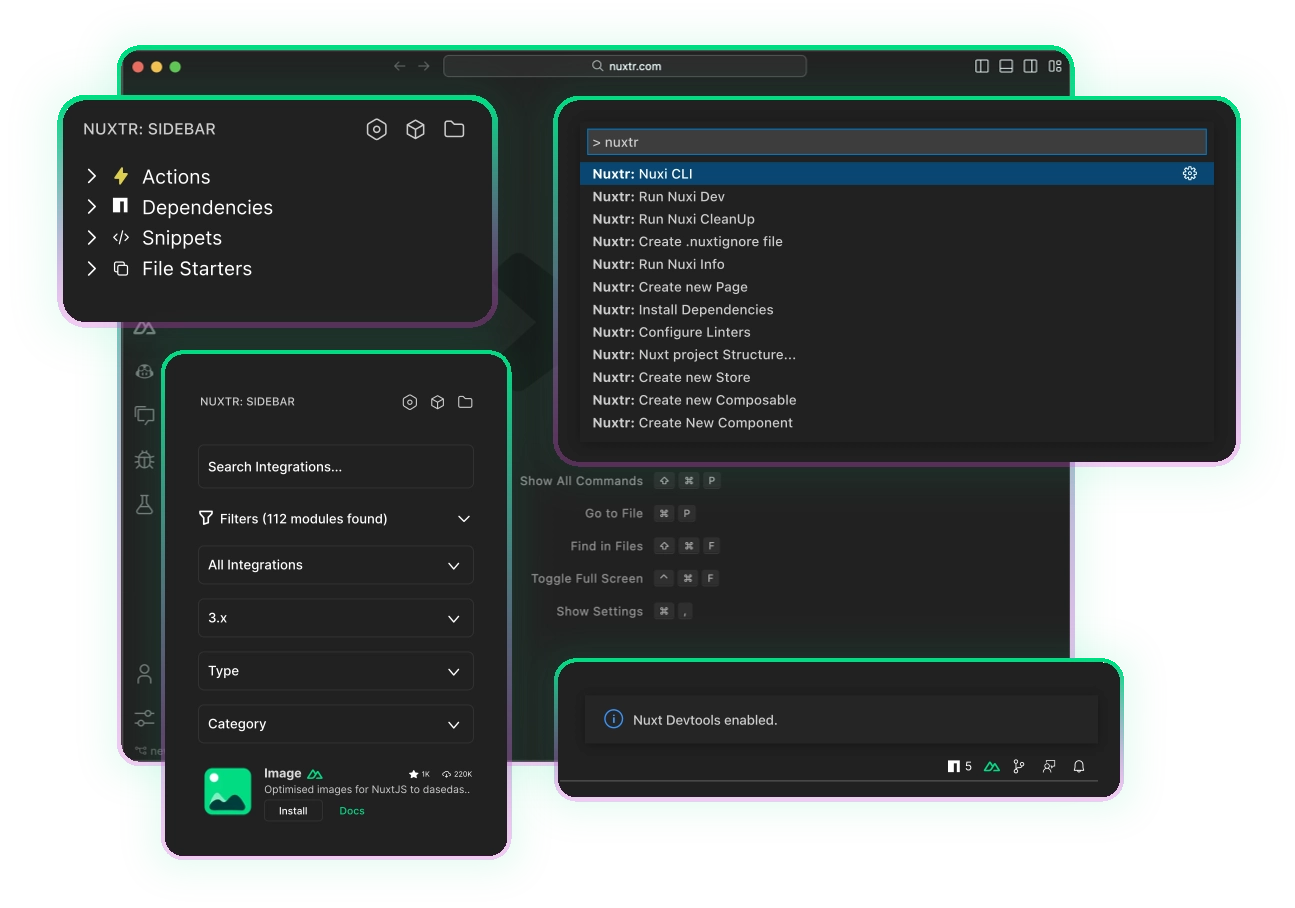Select Nuxtr: Create .nuxtignore file command
The height and width of the screenshot is (908, 1295).
(x=896, y=241)
